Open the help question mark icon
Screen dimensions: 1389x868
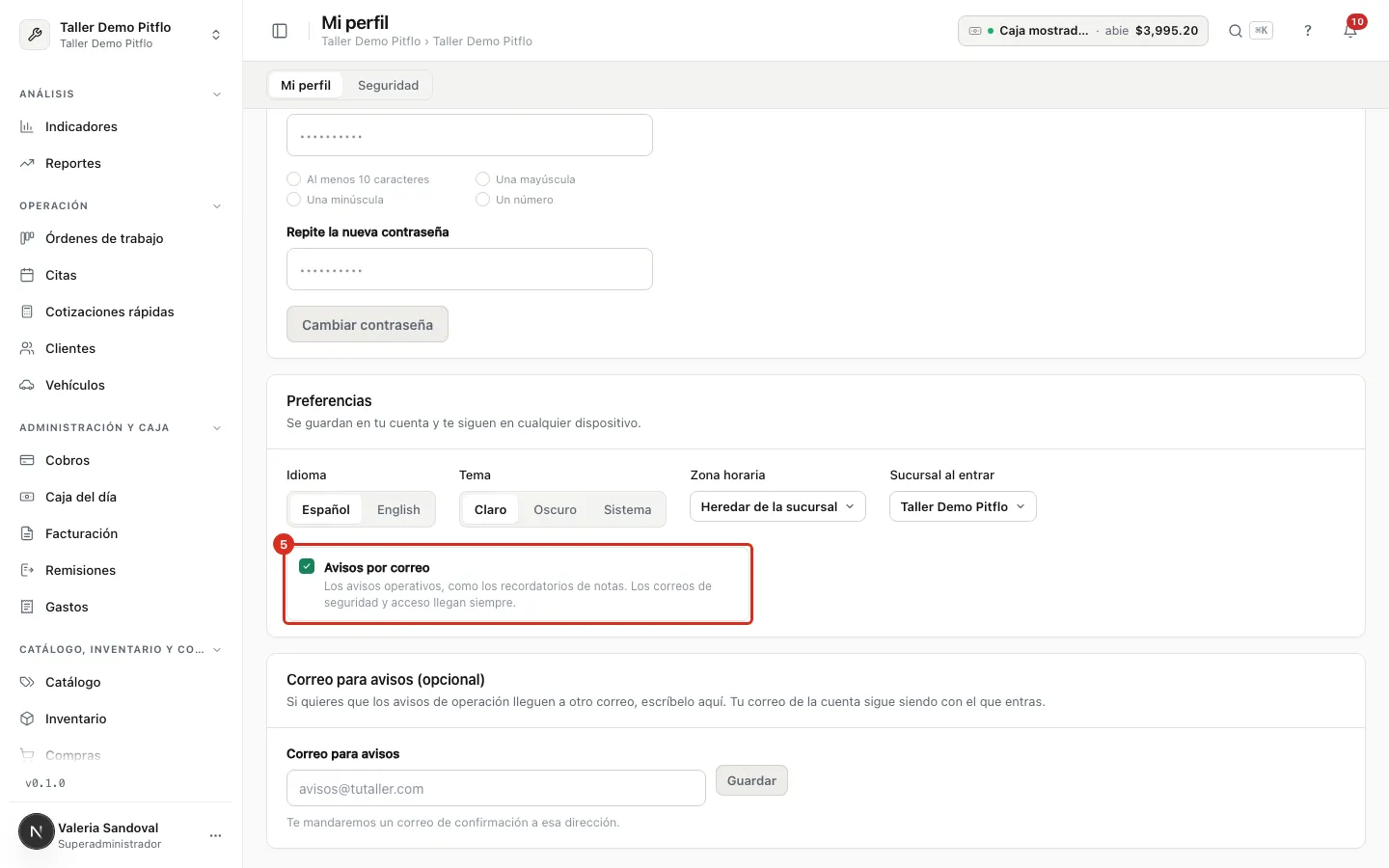pos(1308,31)
